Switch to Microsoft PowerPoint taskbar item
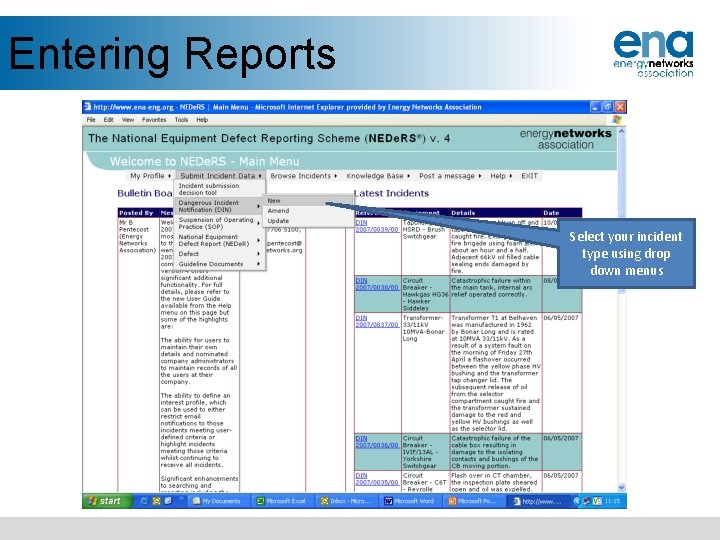This screenshot has width=720, height=540. pyautogui.click(x=473, y=501)
